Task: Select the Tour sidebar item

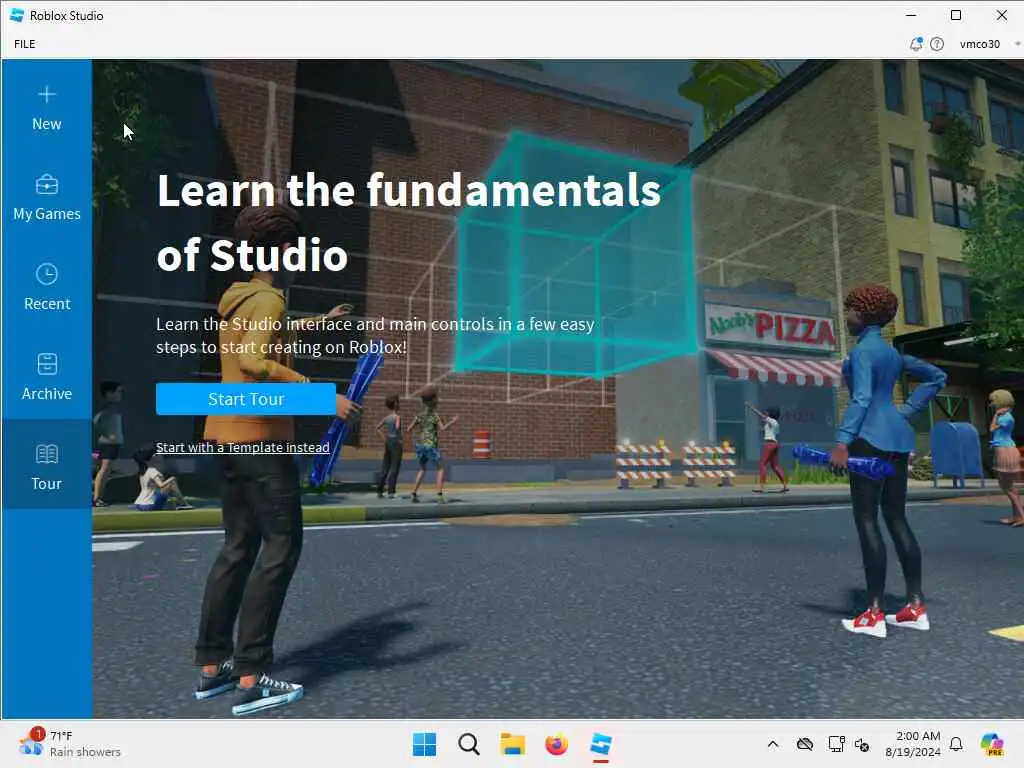Action: click(46, 465)
